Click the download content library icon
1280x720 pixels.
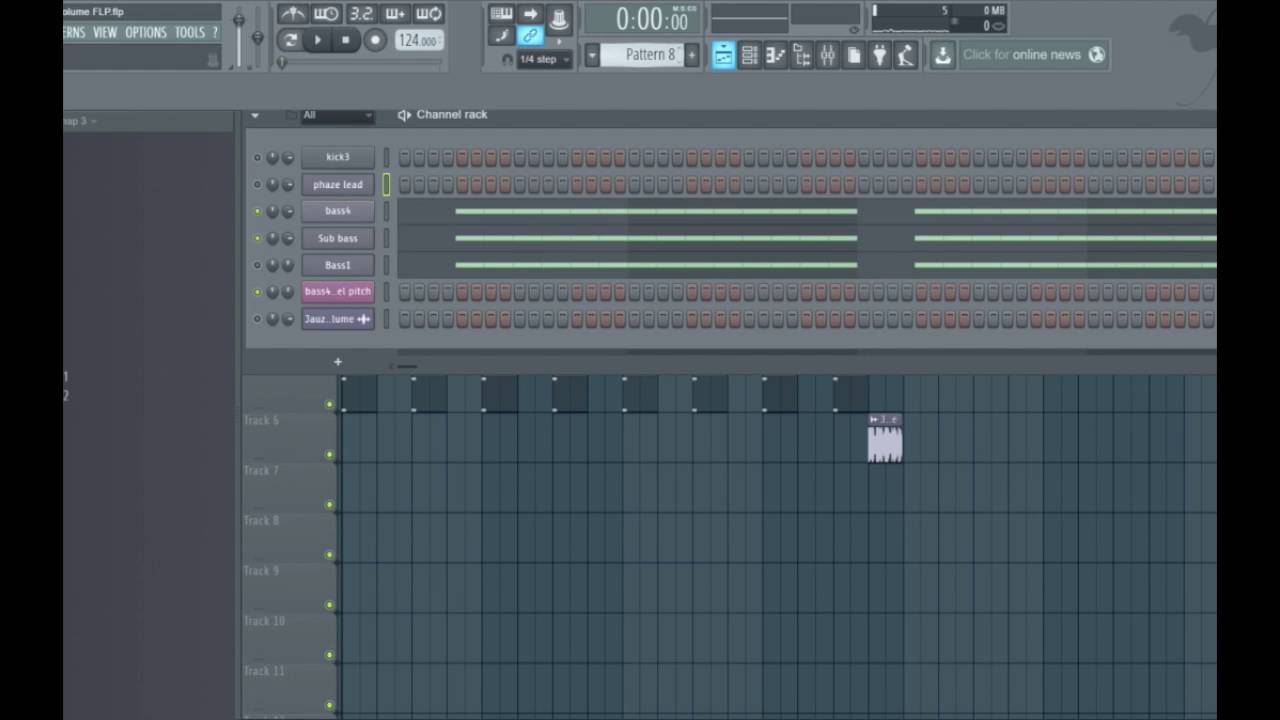[x=942, y=55]
